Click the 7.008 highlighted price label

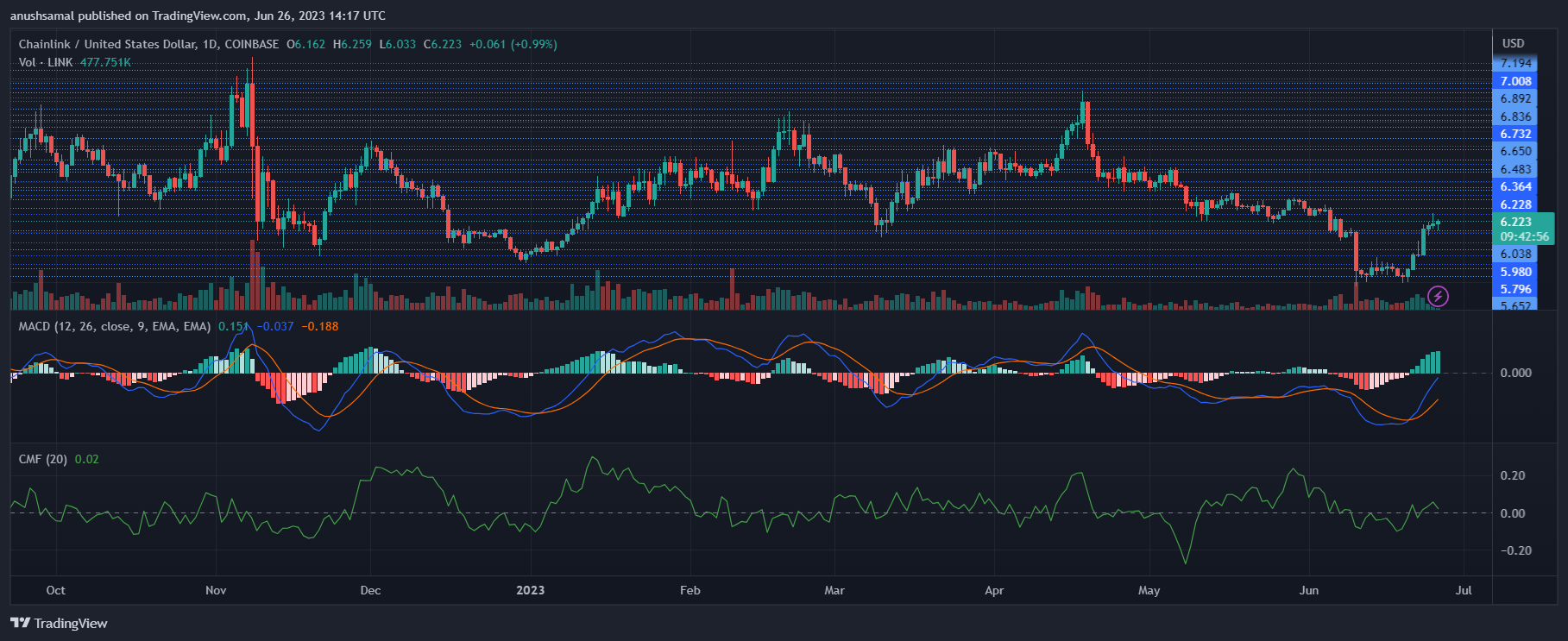click(x=1515, y=81)
